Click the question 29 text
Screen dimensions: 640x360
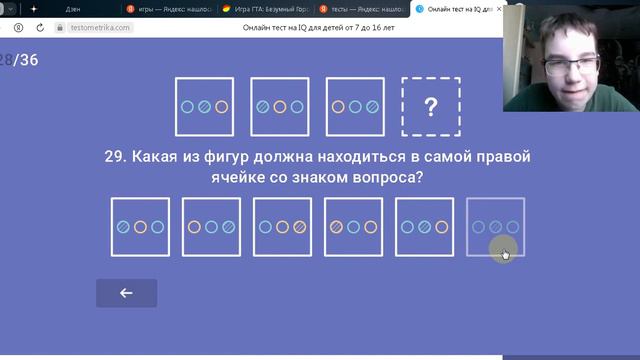pyautogui.click(x=318, y=167)
